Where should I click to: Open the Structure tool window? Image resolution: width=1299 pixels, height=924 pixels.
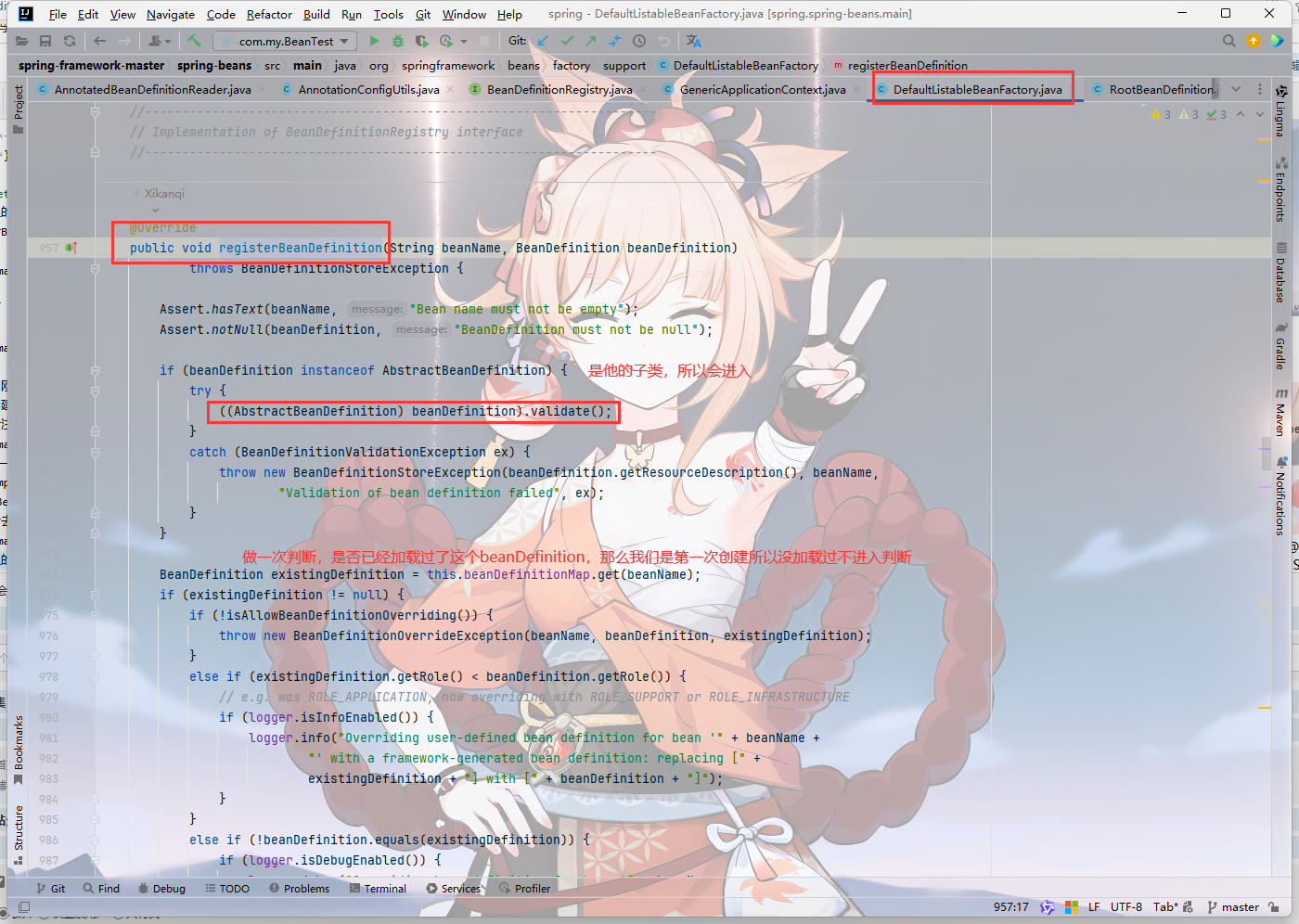(x=19, y=835)
